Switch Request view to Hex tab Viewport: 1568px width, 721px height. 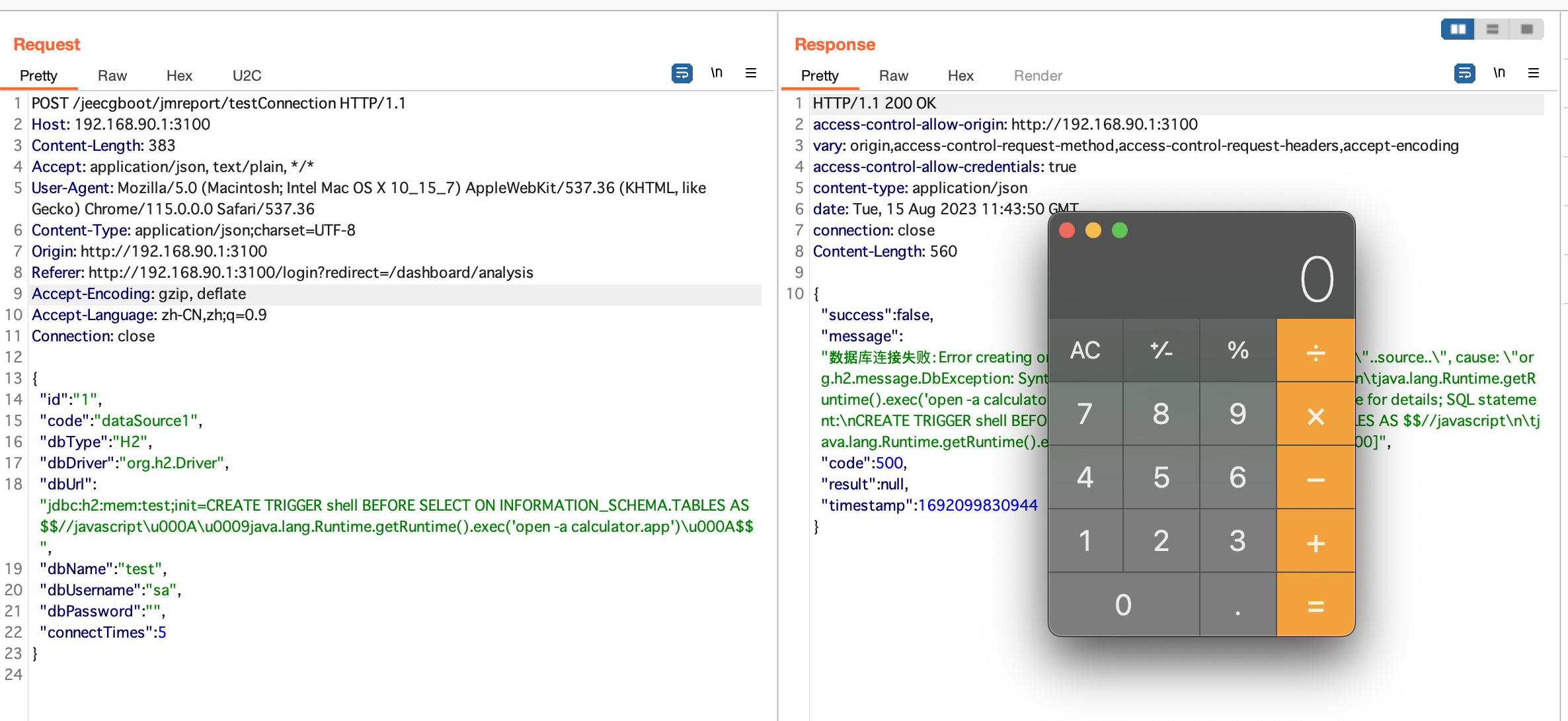(x=179, y=75)
